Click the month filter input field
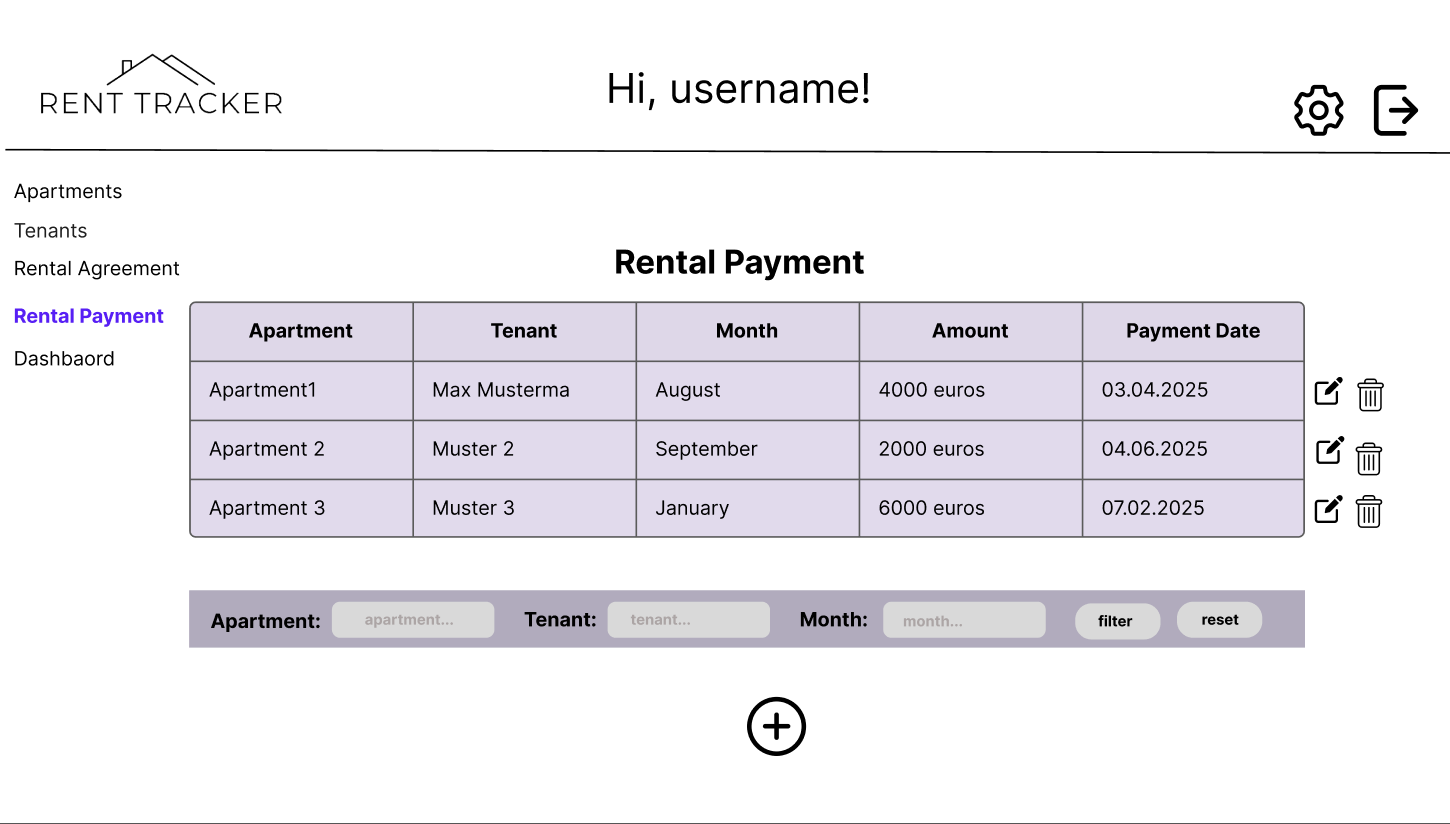Viewport: 1450px width, 824px height. click(963, 620)
